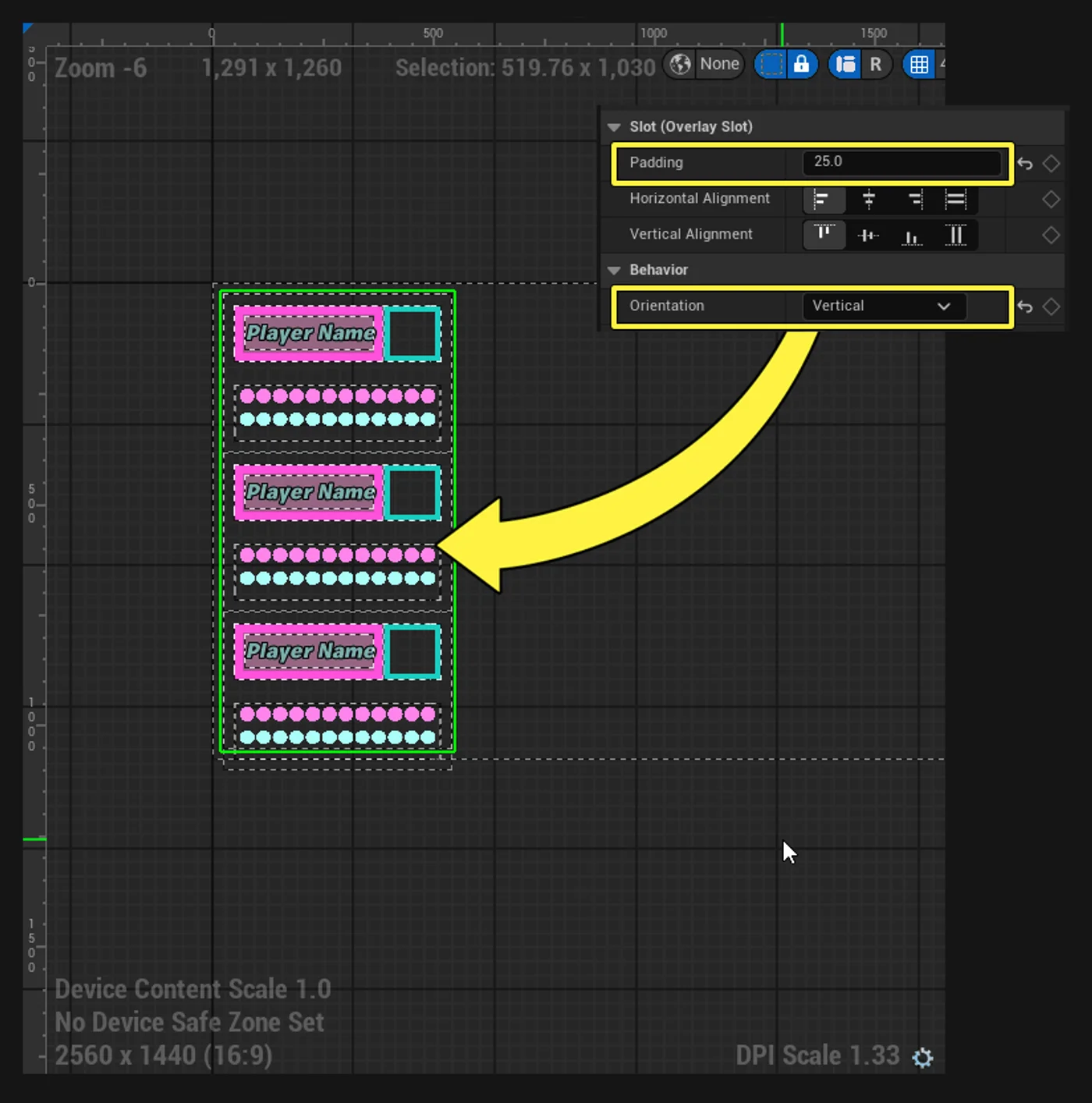Set horizontal alignment to fill

(x=956, y=200)
